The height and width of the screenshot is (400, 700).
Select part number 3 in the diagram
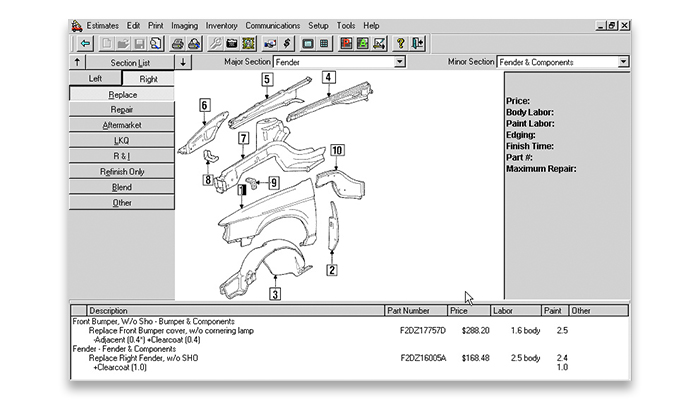275,294
